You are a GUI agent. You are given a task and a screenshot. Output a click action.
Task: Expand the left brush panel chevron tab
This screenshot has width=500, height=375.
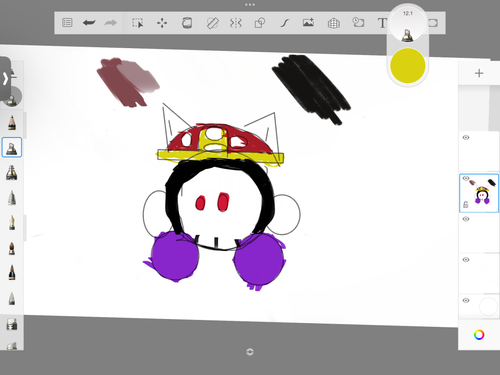click(x=5, y=79)
